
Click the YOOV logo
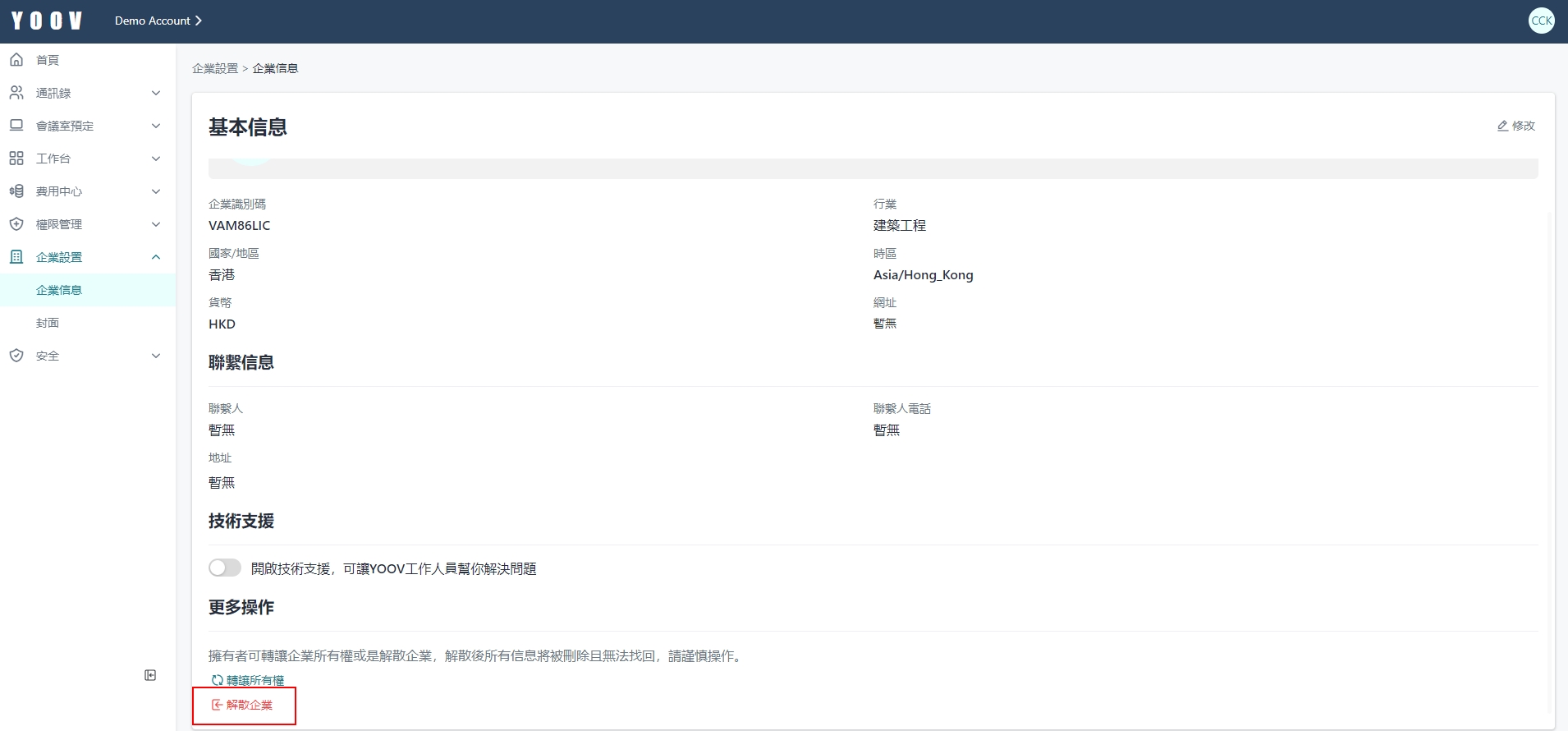tap(47, 21)
